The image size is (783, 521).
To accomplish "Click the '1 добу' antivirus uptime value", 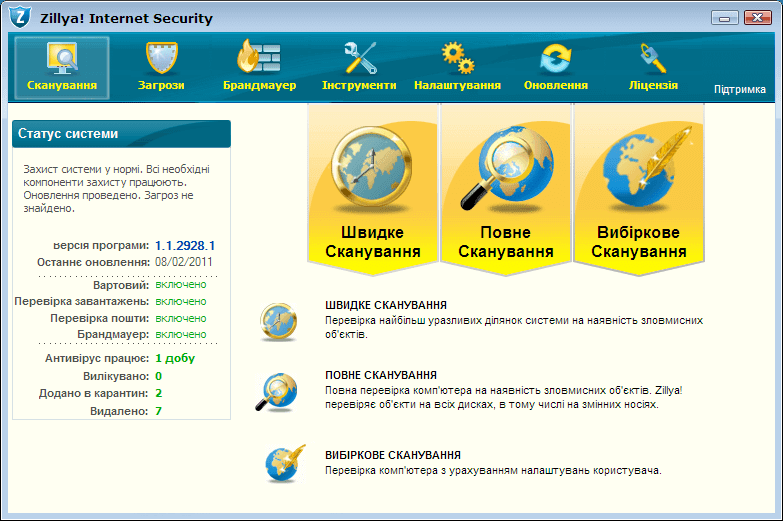I will 175,359.
